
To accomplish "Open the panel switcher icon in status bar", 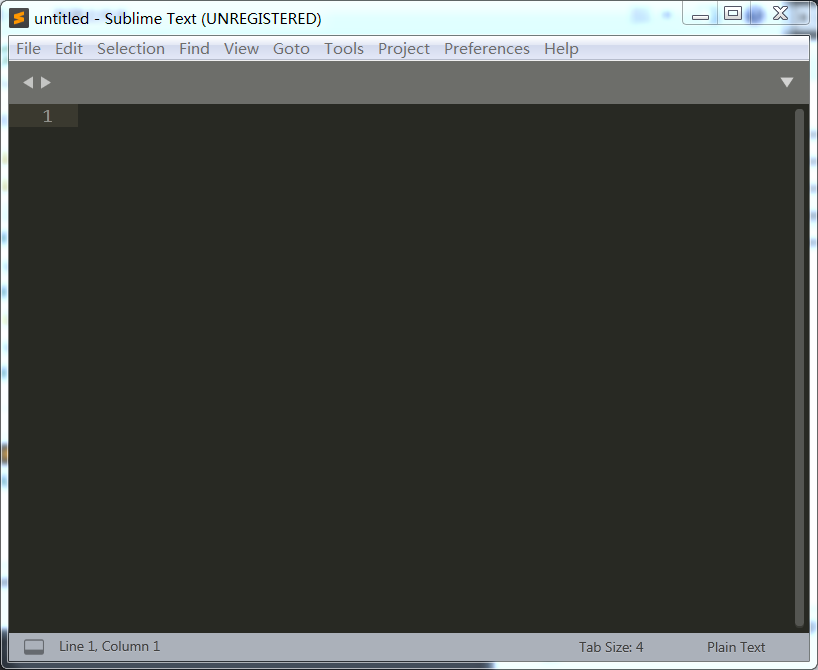I will pyautogui.click(x=34, y=647).
